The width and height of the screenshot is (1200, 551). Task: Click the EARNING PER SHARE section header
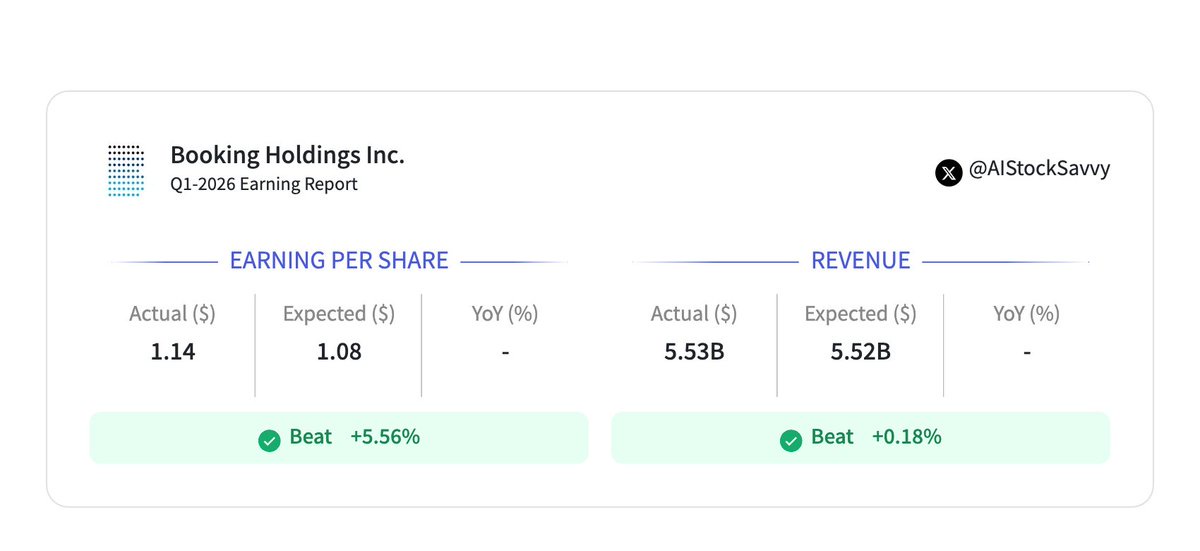[x=339, y=261]
